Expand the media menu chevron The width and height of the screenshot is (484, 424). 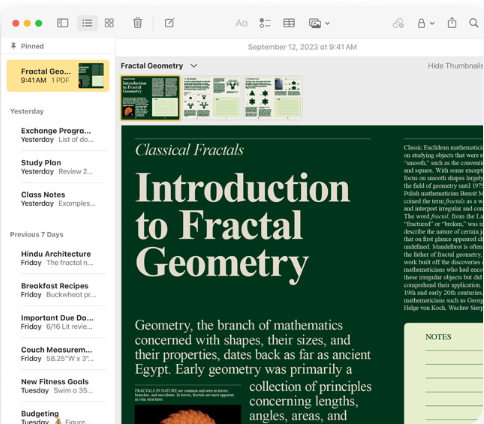(327, 23)
